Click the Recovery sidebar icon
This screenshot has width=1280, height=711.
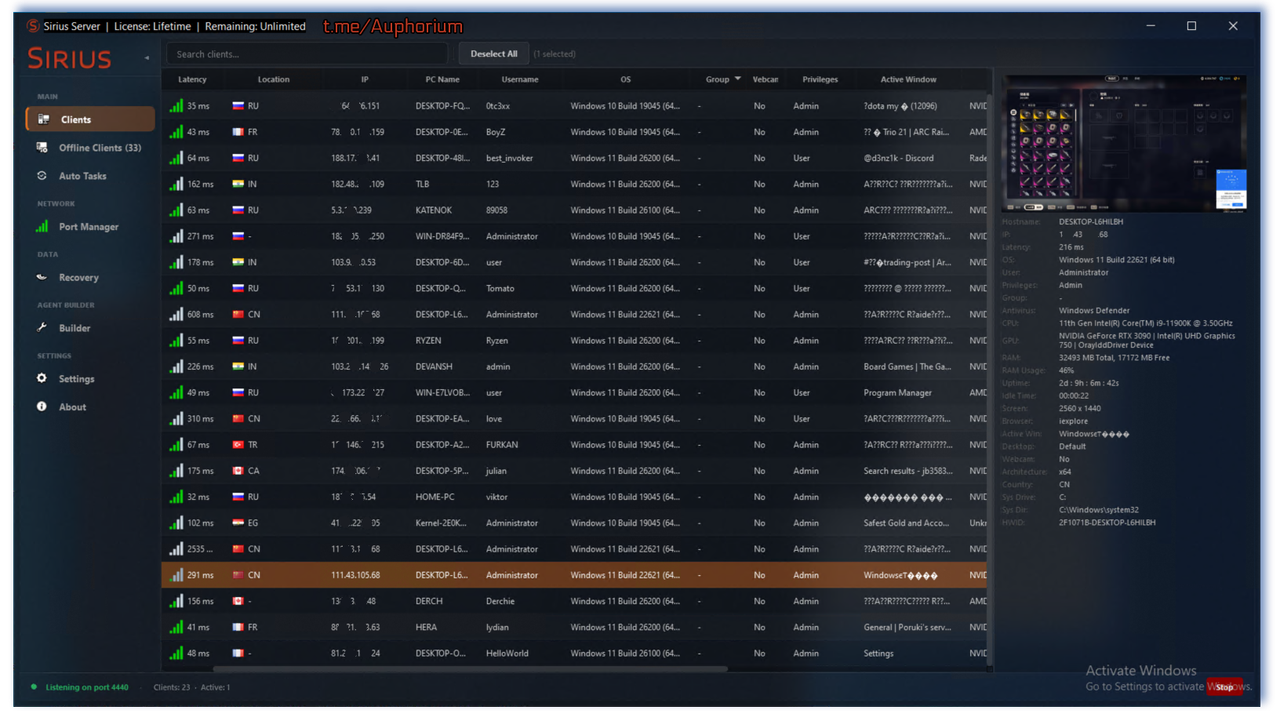click(x=42, y=277)
